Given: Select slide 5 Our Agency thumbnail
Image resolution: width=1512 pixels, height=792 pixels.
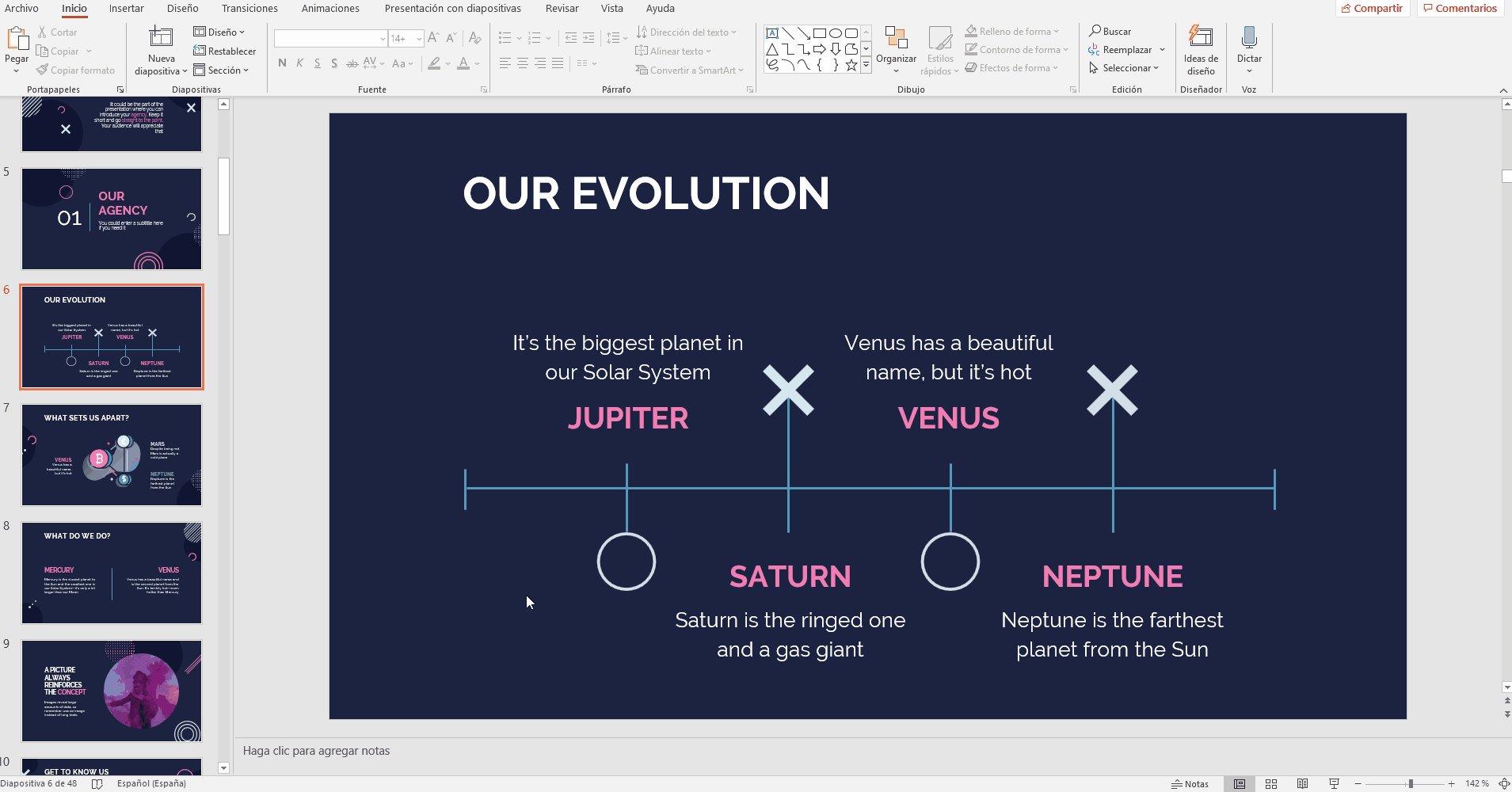Looking at the screenshot, I should pos(112,219).
